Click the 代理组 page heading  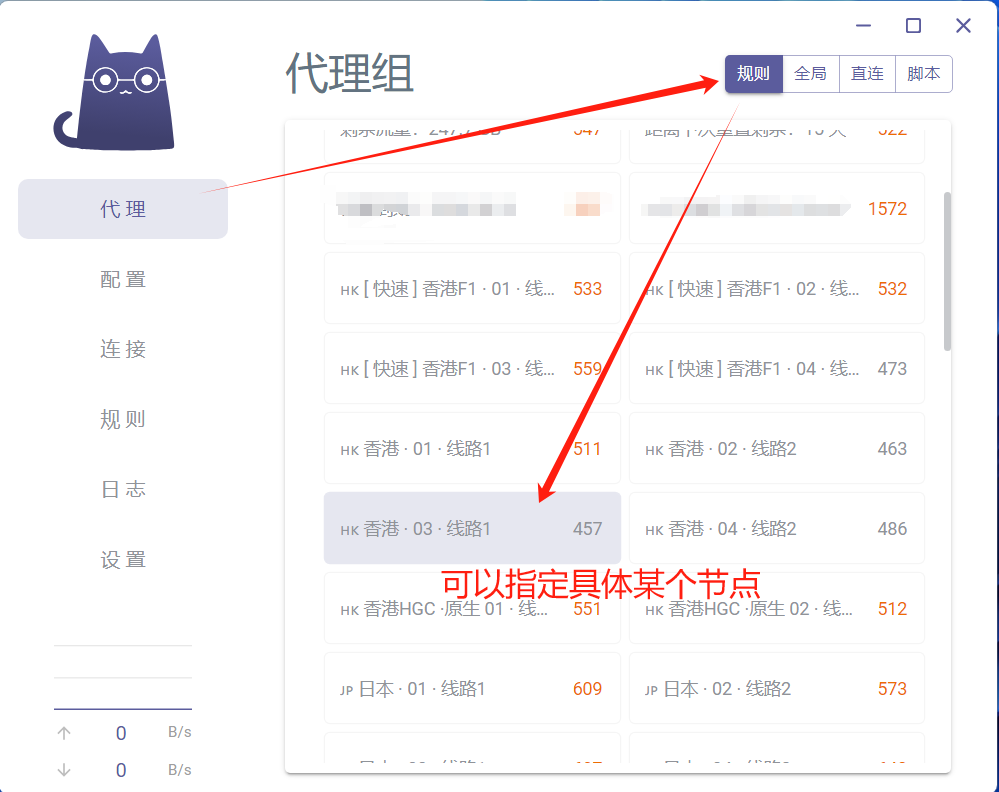click(350, 73)
